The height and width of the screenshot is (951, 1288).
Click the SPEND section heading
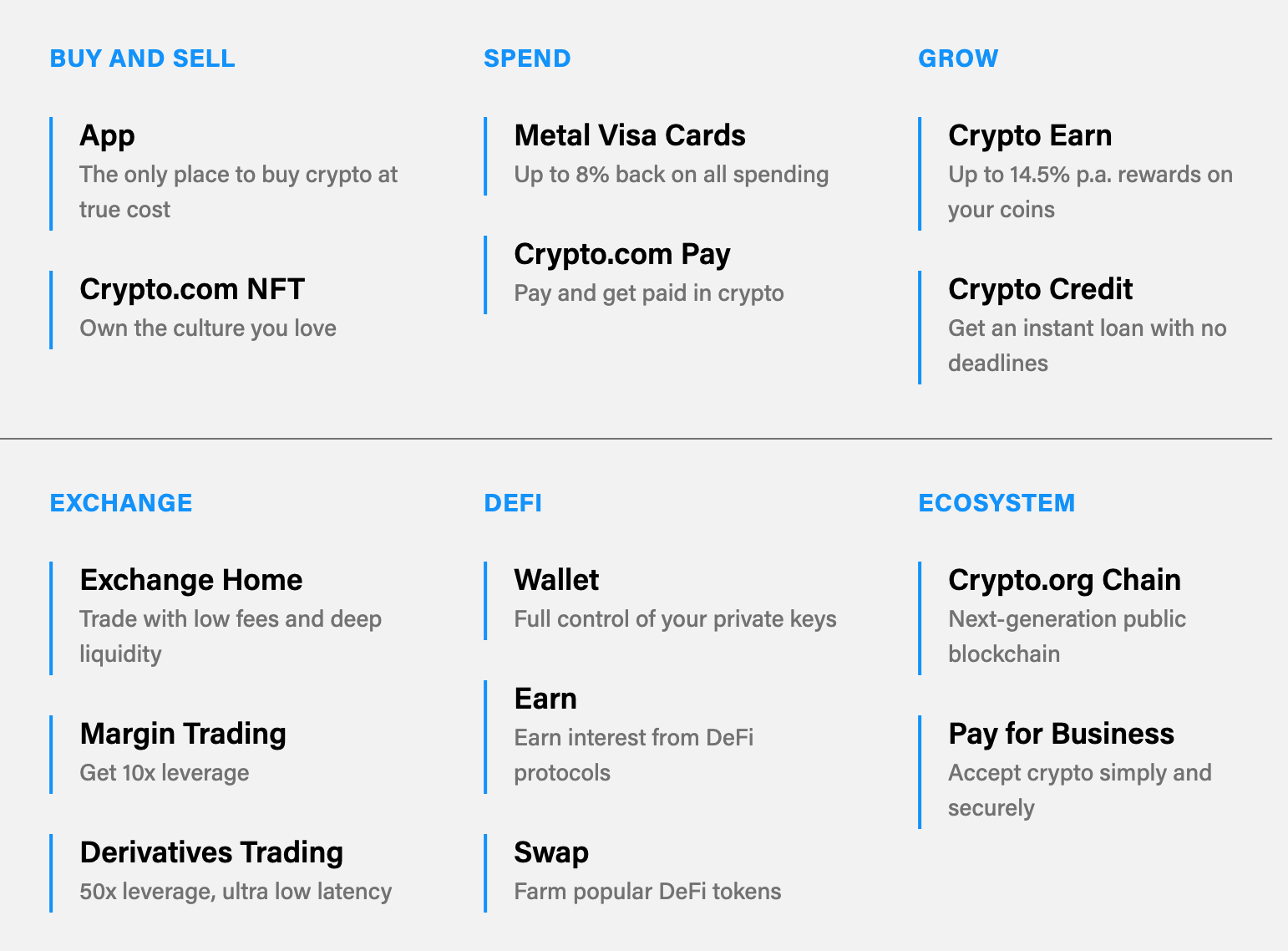(x=527, y=58)
